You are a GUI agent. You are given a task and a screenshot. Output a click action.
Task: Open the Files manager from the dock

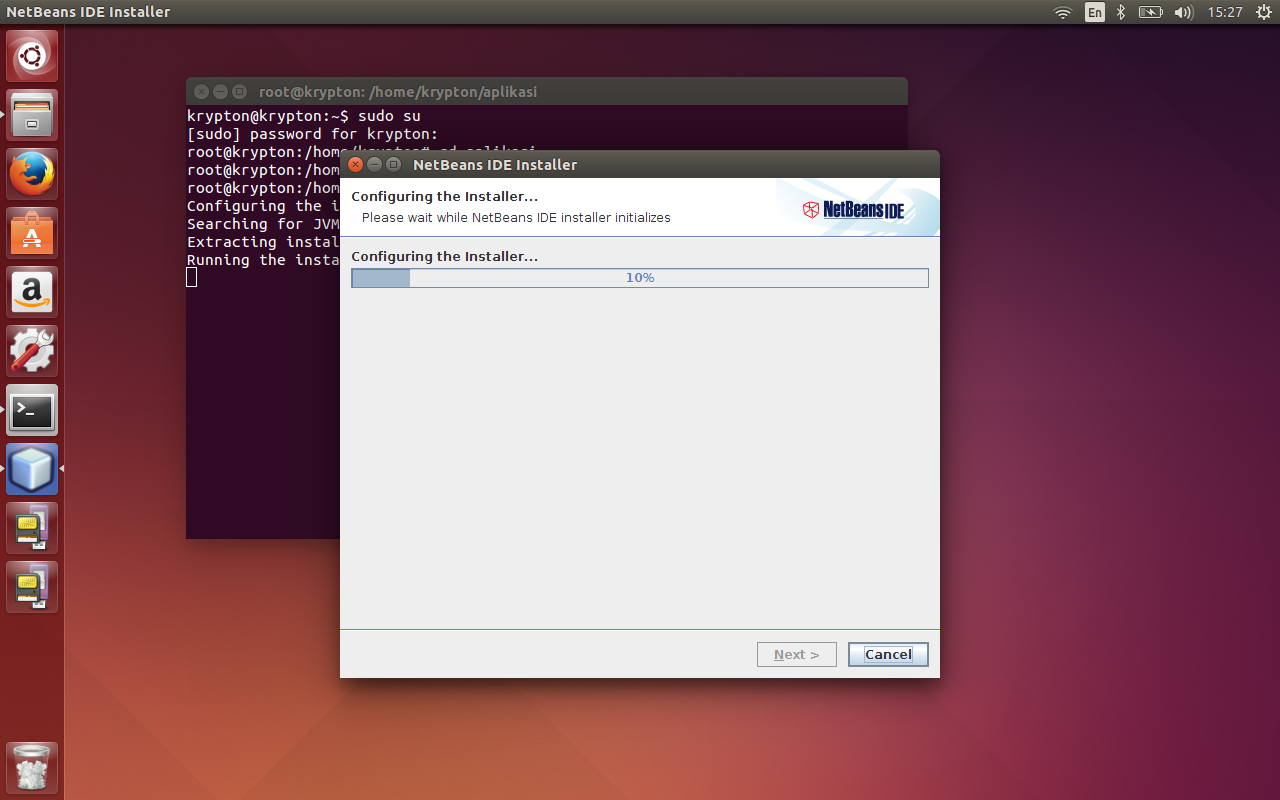tap(32, 114)
